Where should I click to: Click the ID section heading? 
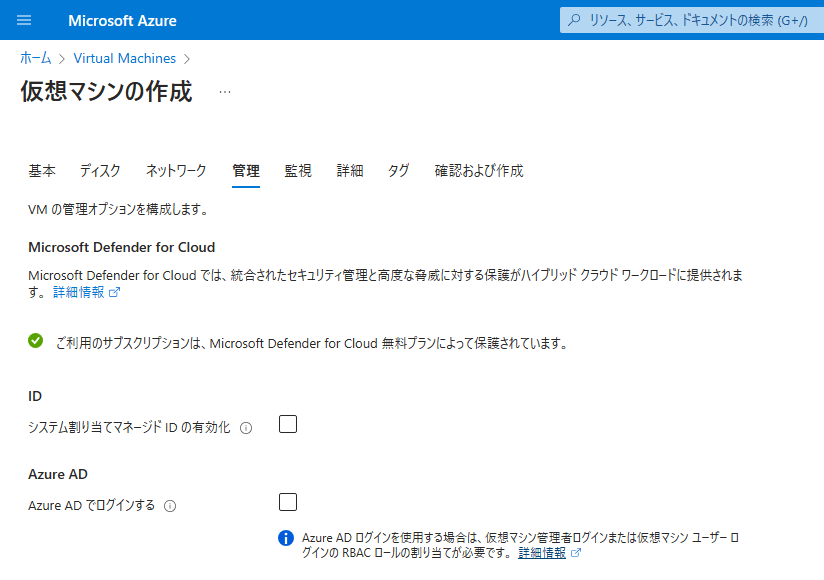(35, 396)
